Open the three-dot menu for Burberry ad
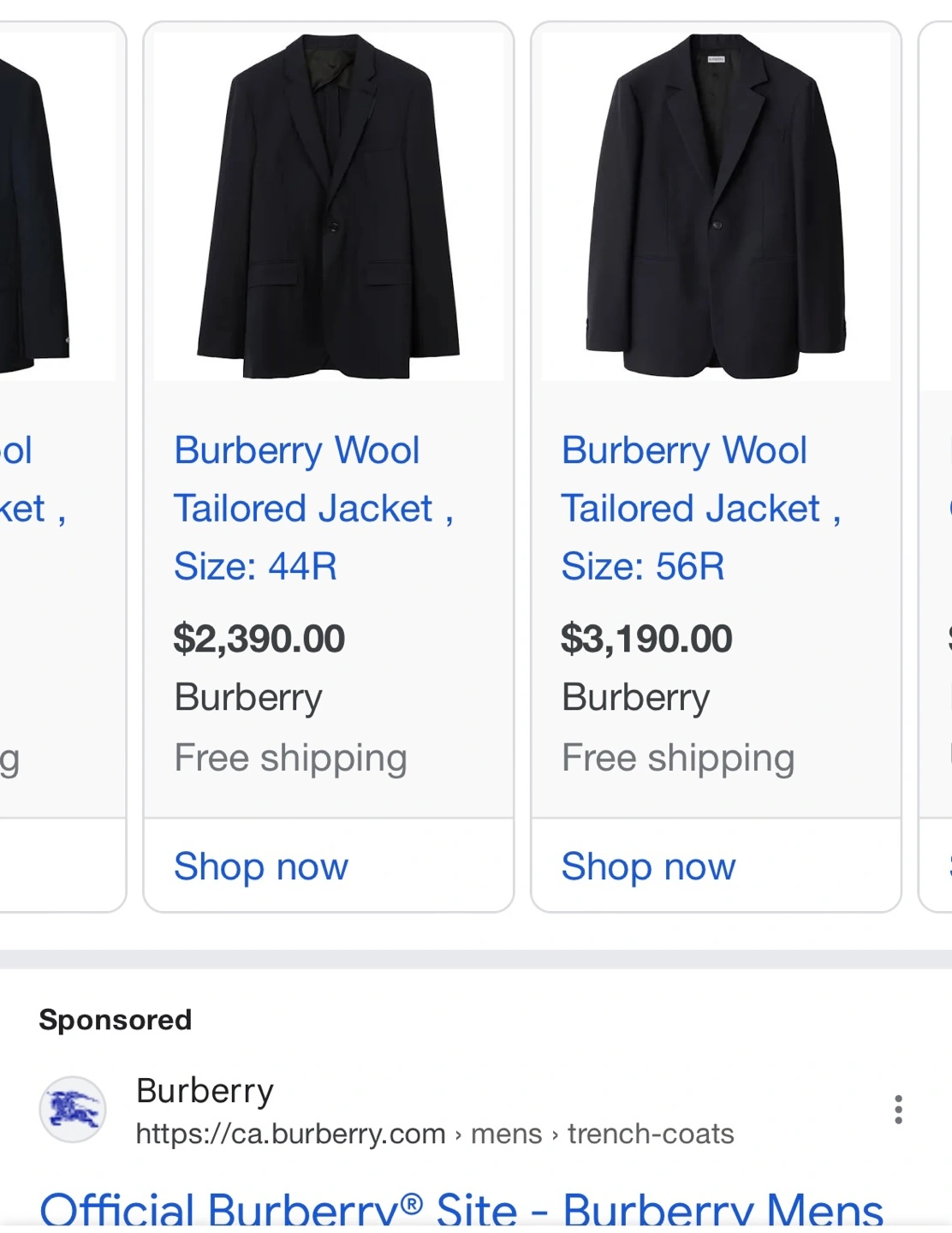 tap(898, 1110)
